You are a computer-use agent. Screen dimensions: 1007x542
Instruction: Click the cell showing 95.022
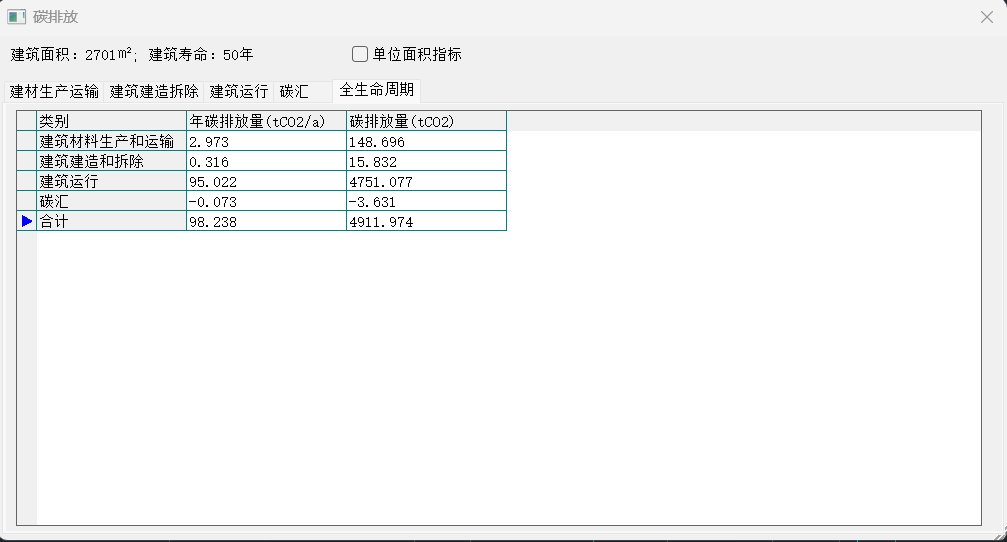pos(266,182)
